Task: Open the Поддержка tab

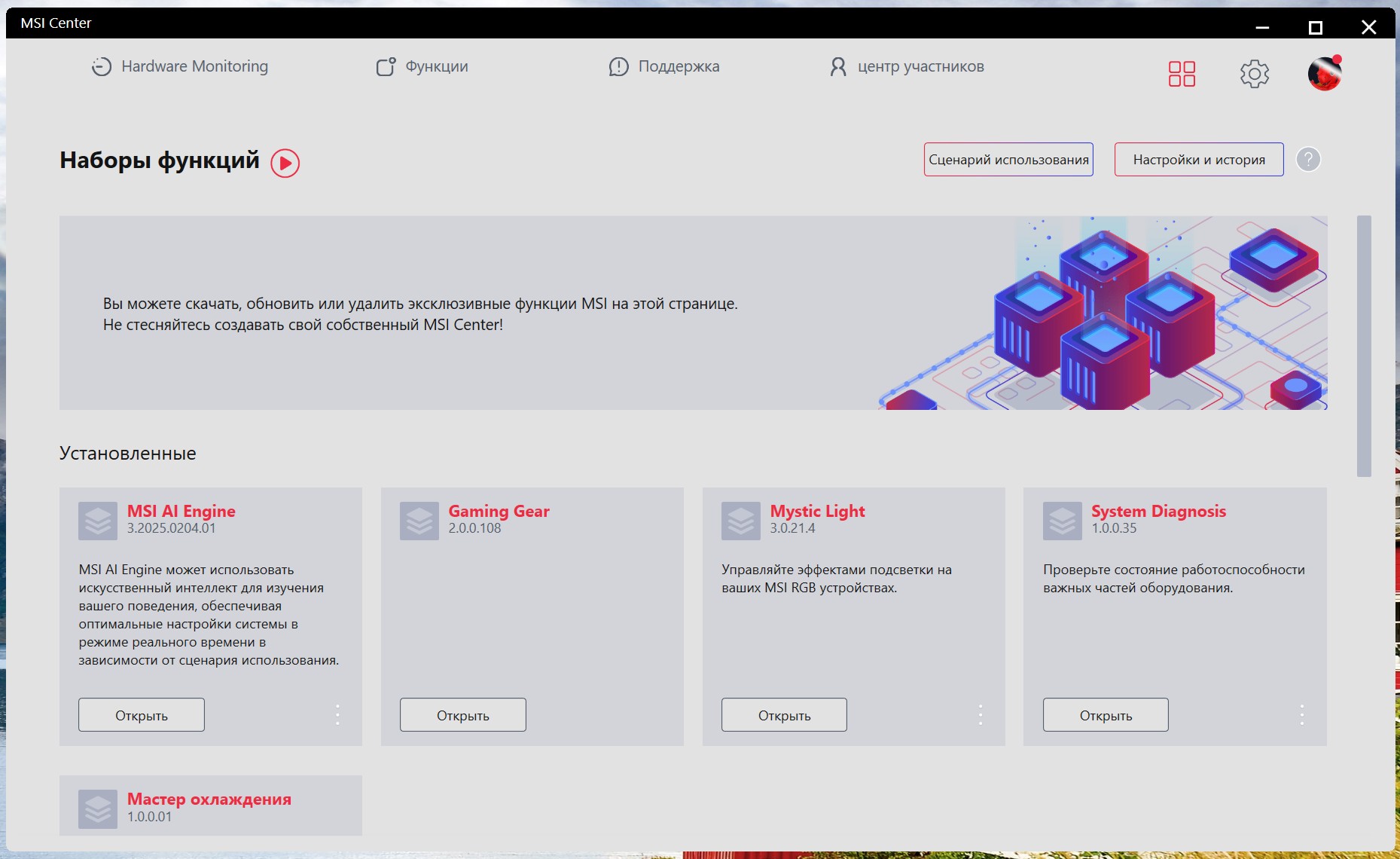Action: tap(663, 66)
